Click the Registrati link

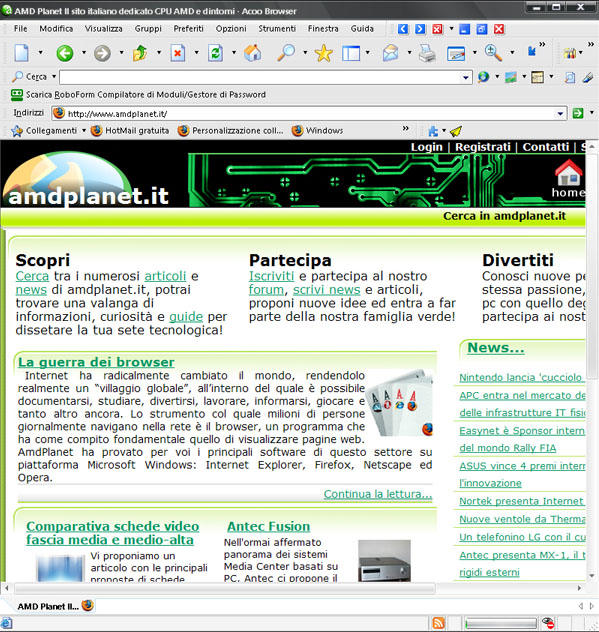[x=483, y=147]
